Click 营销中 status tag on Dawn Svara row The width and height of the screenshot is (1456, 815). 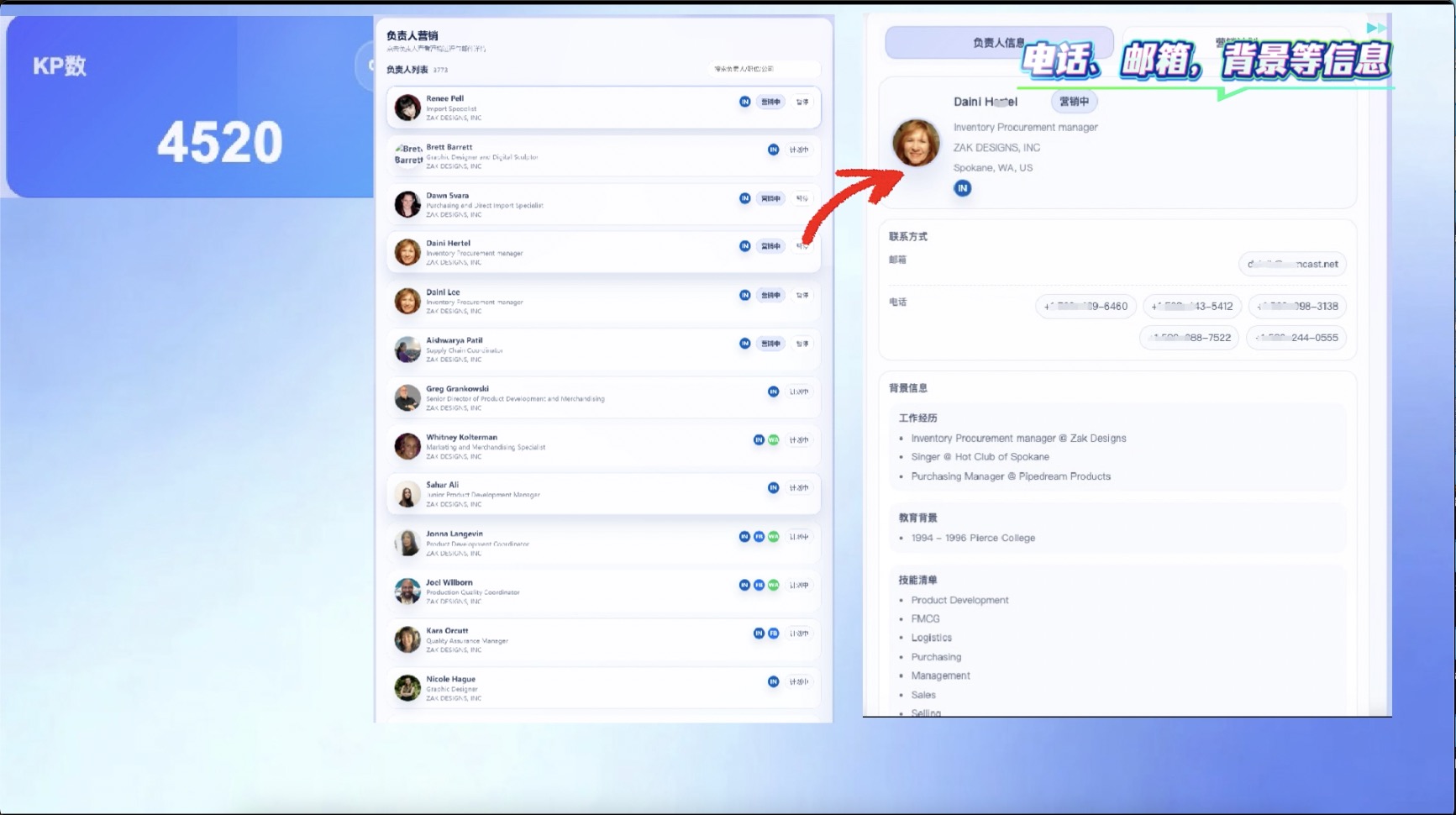click(770, 199)
